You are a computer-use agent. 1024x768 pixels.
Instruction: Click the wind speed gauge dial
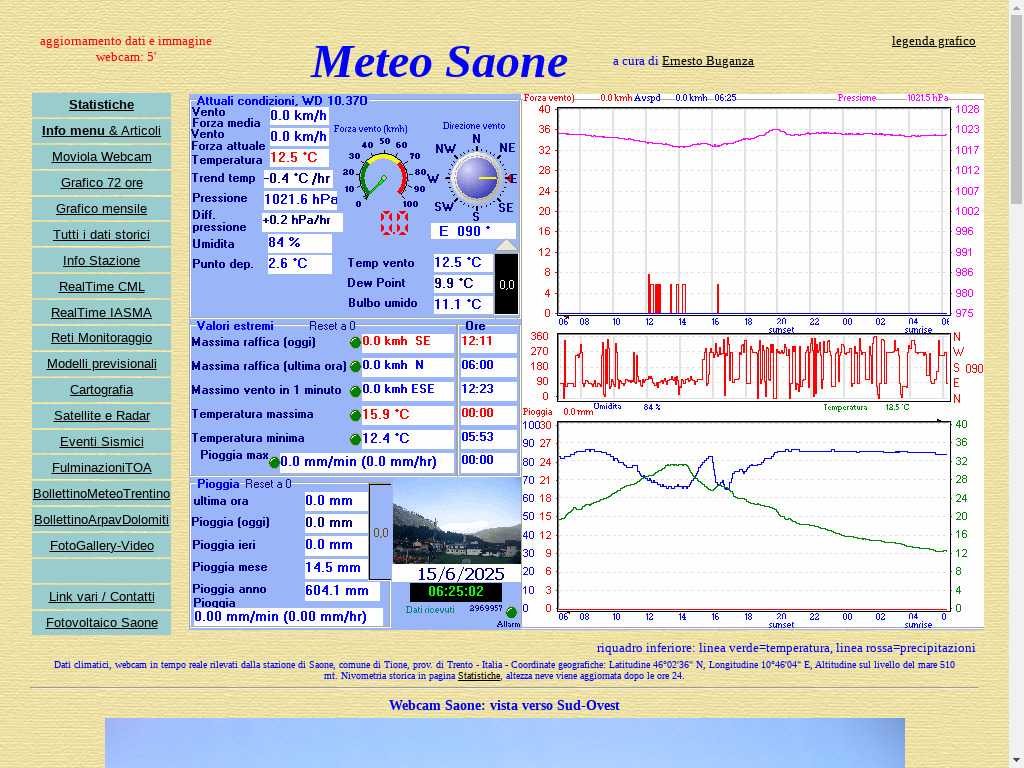coord(384,175)
